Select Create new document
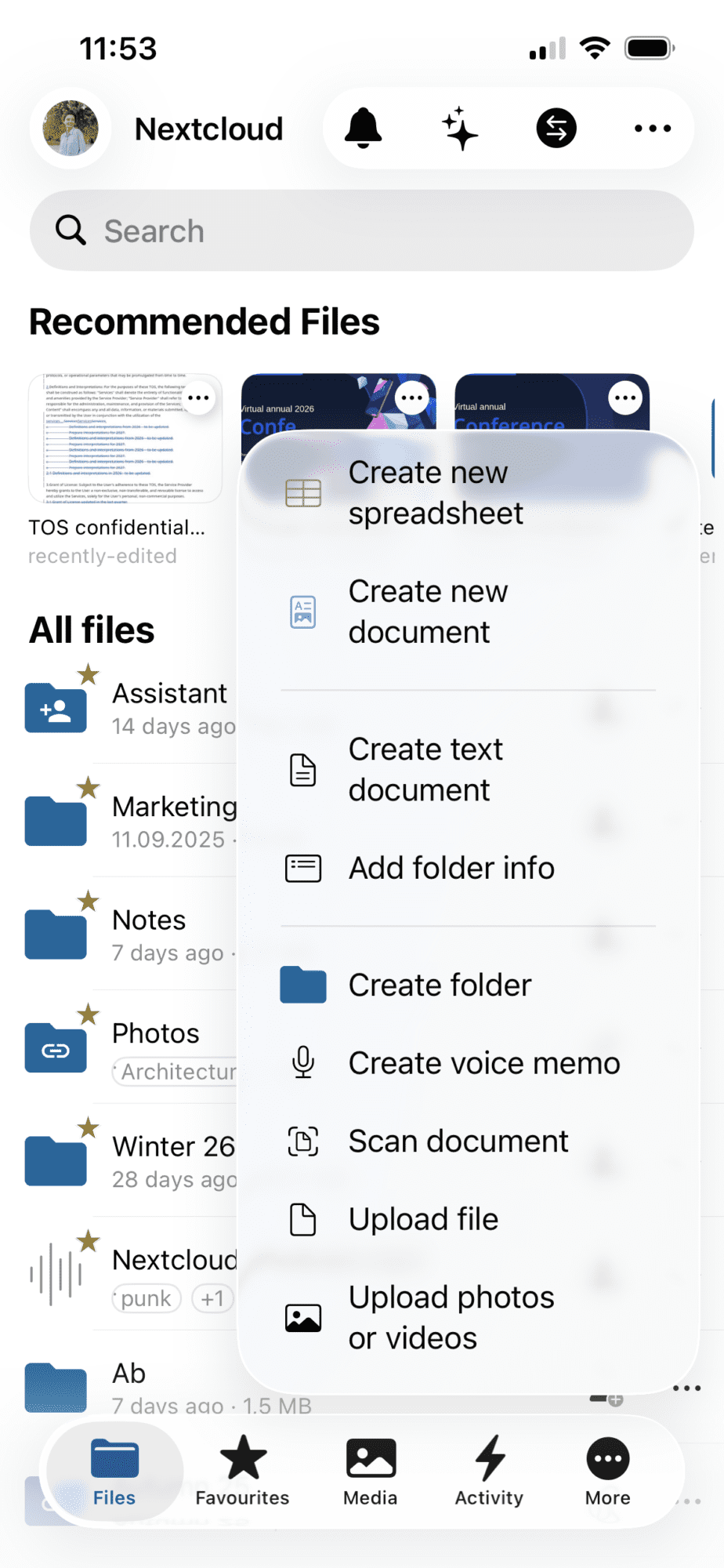The image size is (724, 1568). pos(428,612)
